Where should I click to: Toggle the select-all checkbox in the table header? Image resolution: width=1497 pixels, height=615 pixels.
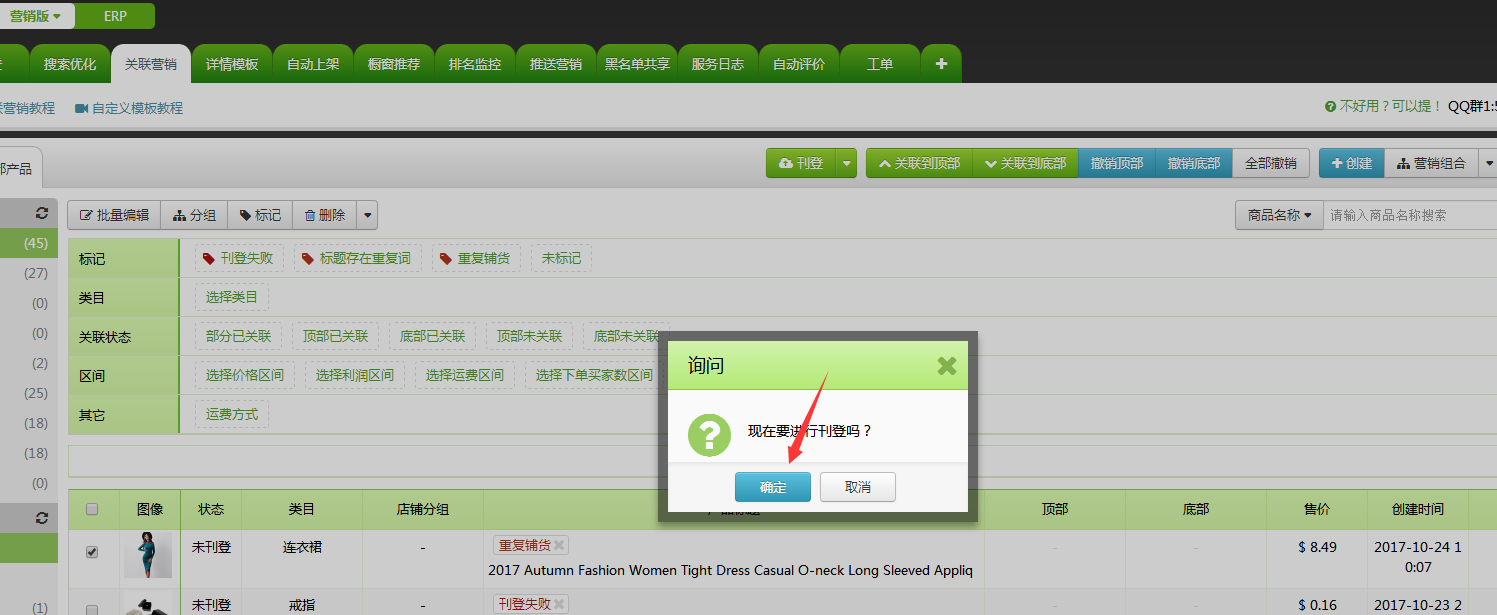coord(92,509)
